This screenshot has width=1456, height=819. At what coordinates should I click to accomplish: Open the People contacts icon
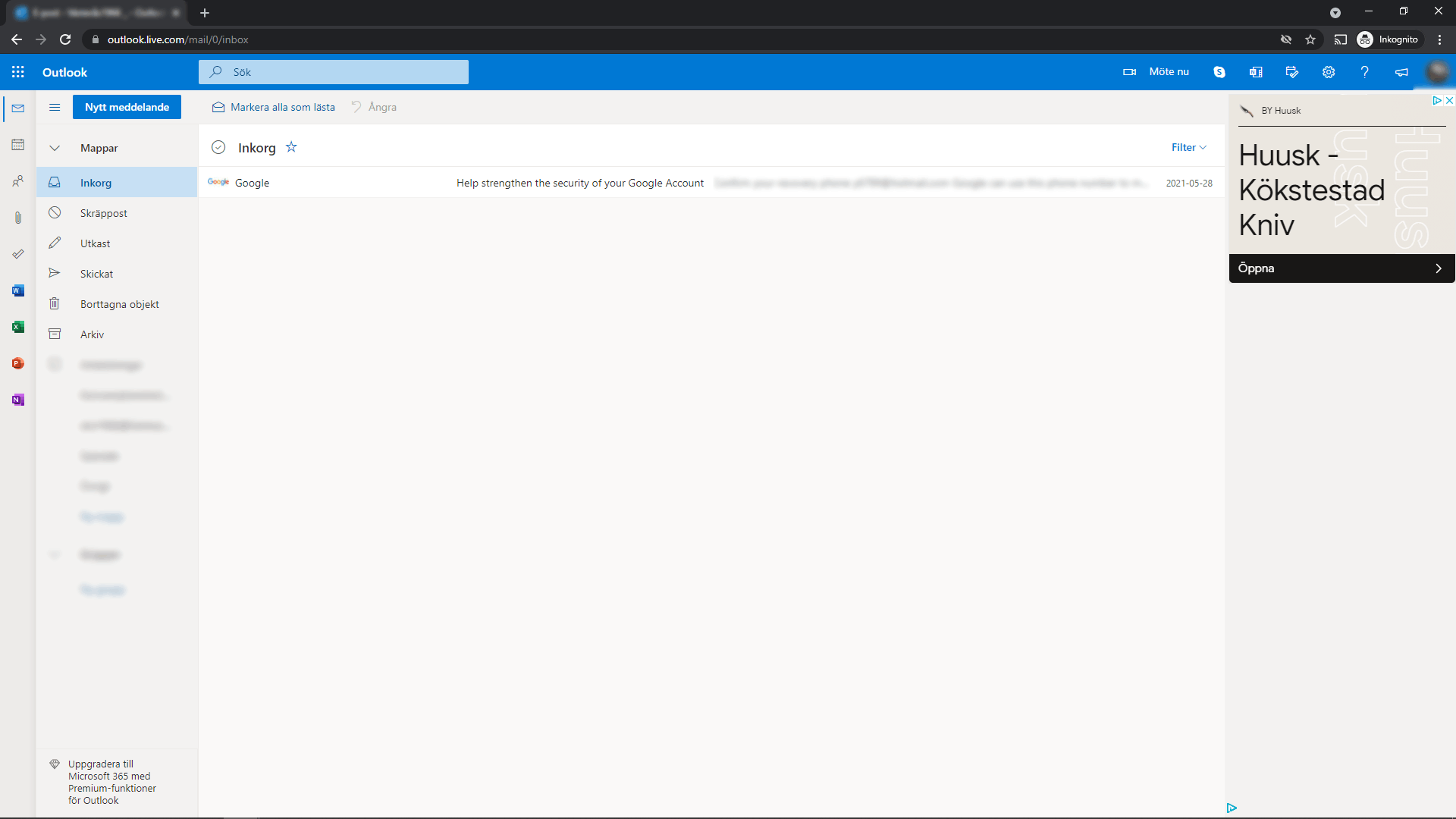coord(18,181)
